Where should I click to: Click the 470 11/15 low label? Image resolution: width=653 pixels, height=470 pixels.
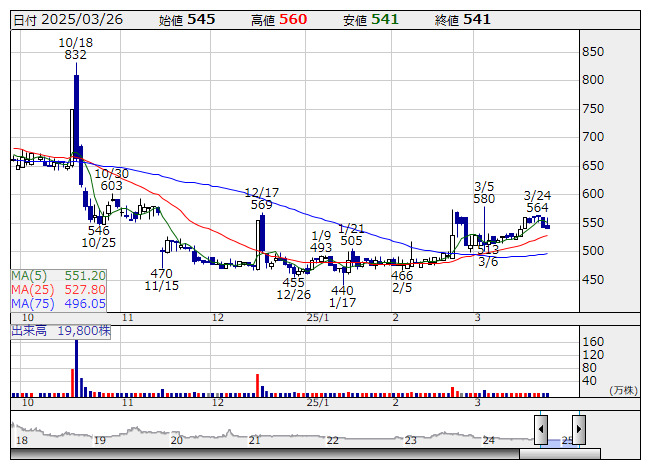162,279
